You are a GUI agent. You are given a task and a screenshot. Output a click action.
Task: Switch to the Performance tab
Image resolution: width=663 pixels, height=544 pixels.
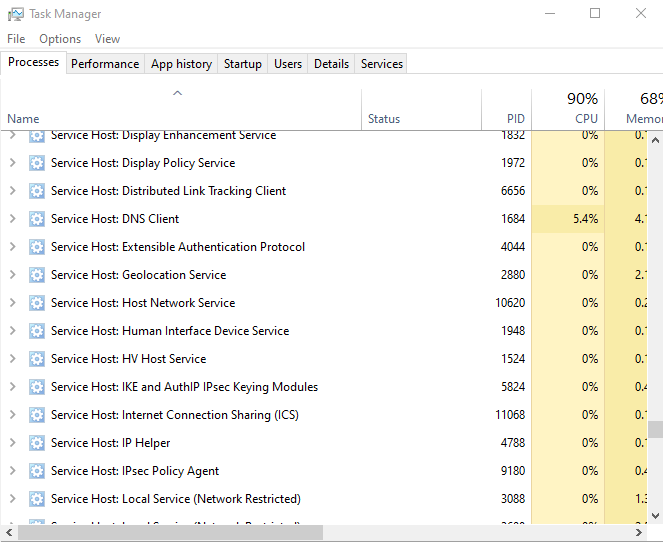tap(105, 64)
